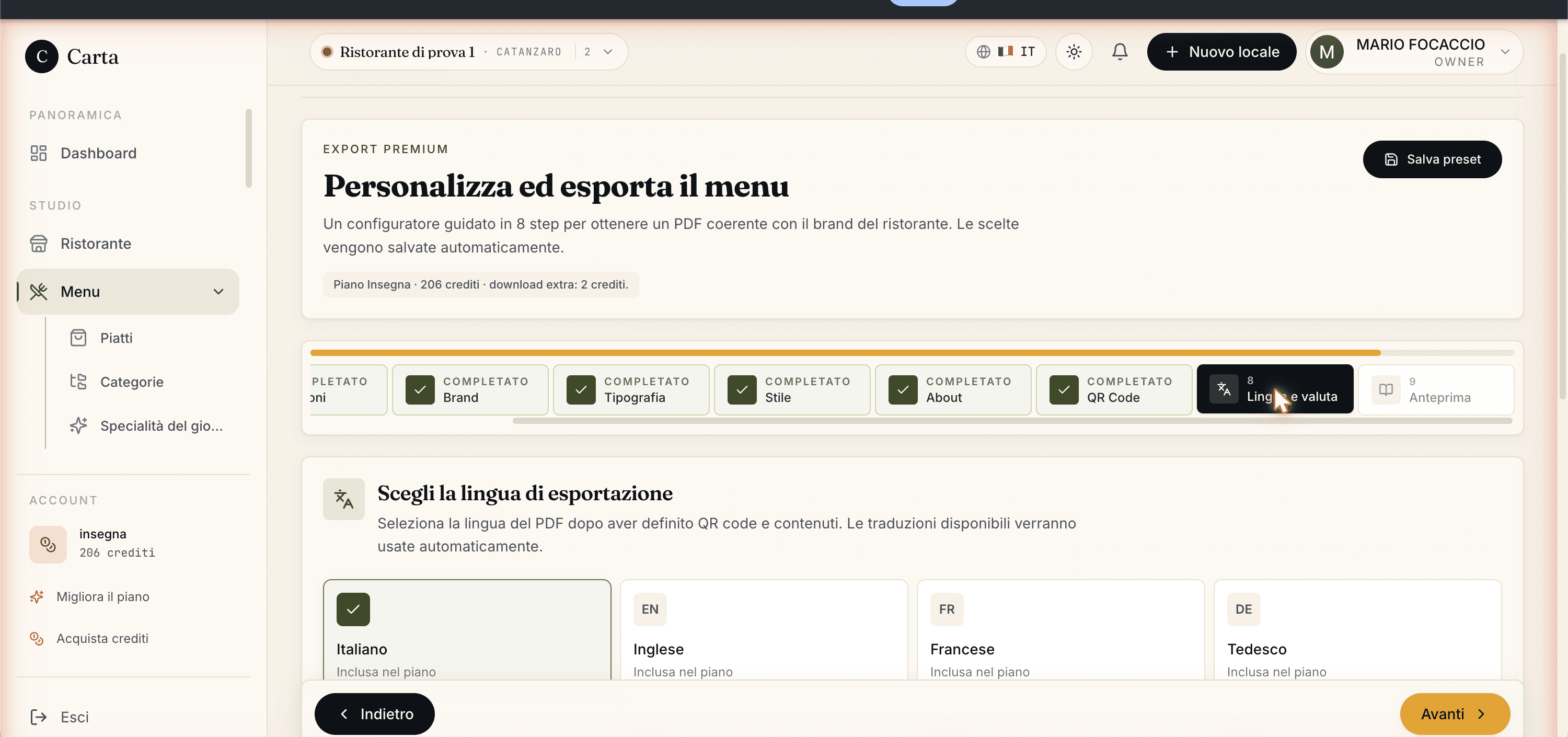This screenshot has height=737, width=1568.
Task: Open Specialità del giorno page
Action: pos(148,425)
